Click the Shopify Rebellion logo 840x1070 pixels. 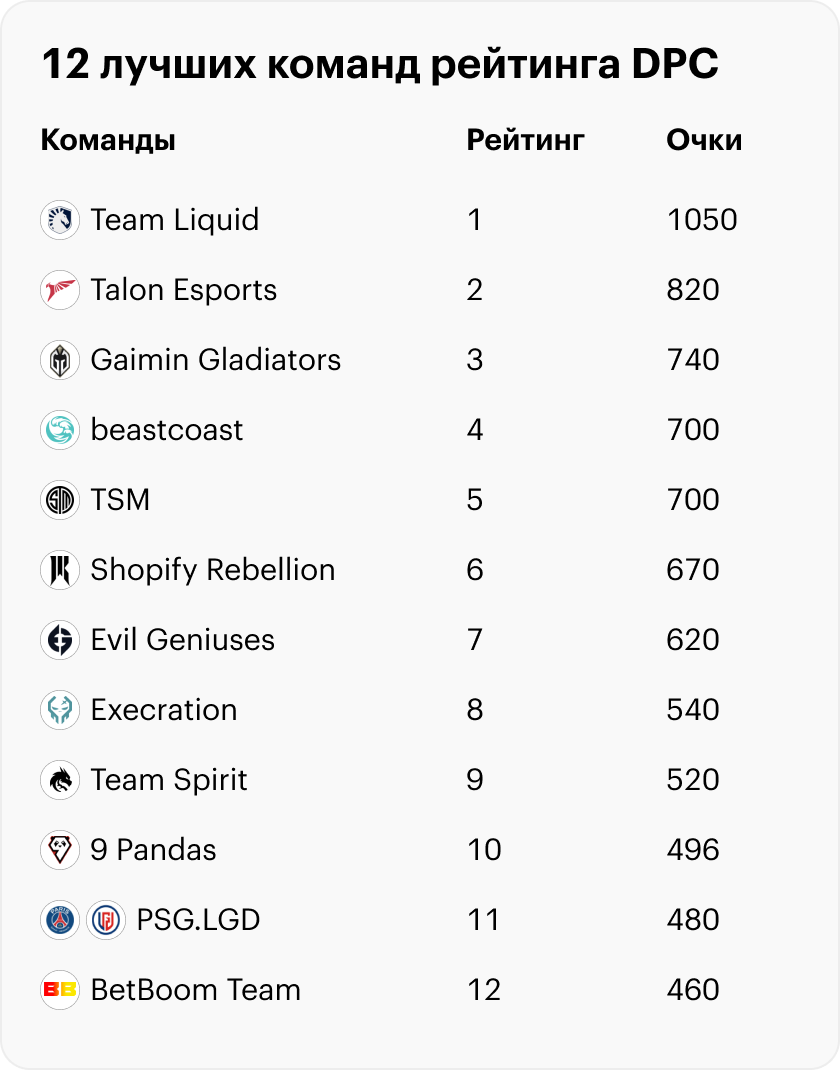point(60,570)
